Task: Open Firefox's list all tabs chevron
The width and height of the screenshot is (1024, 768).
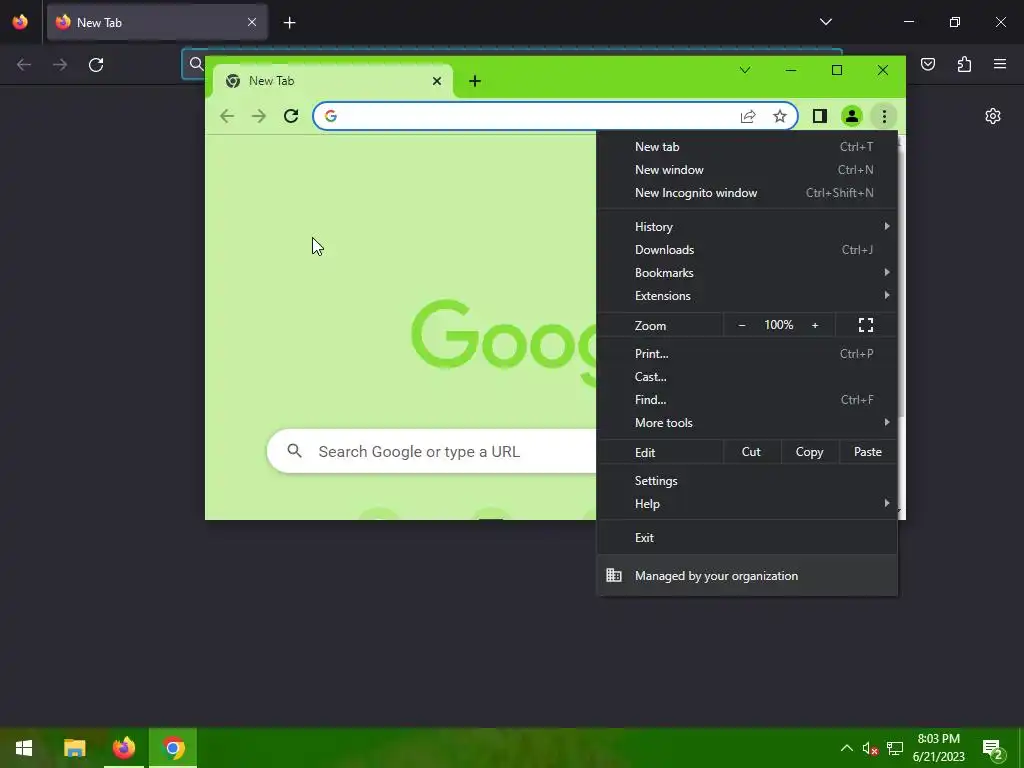Action: (x=825, y=22)
